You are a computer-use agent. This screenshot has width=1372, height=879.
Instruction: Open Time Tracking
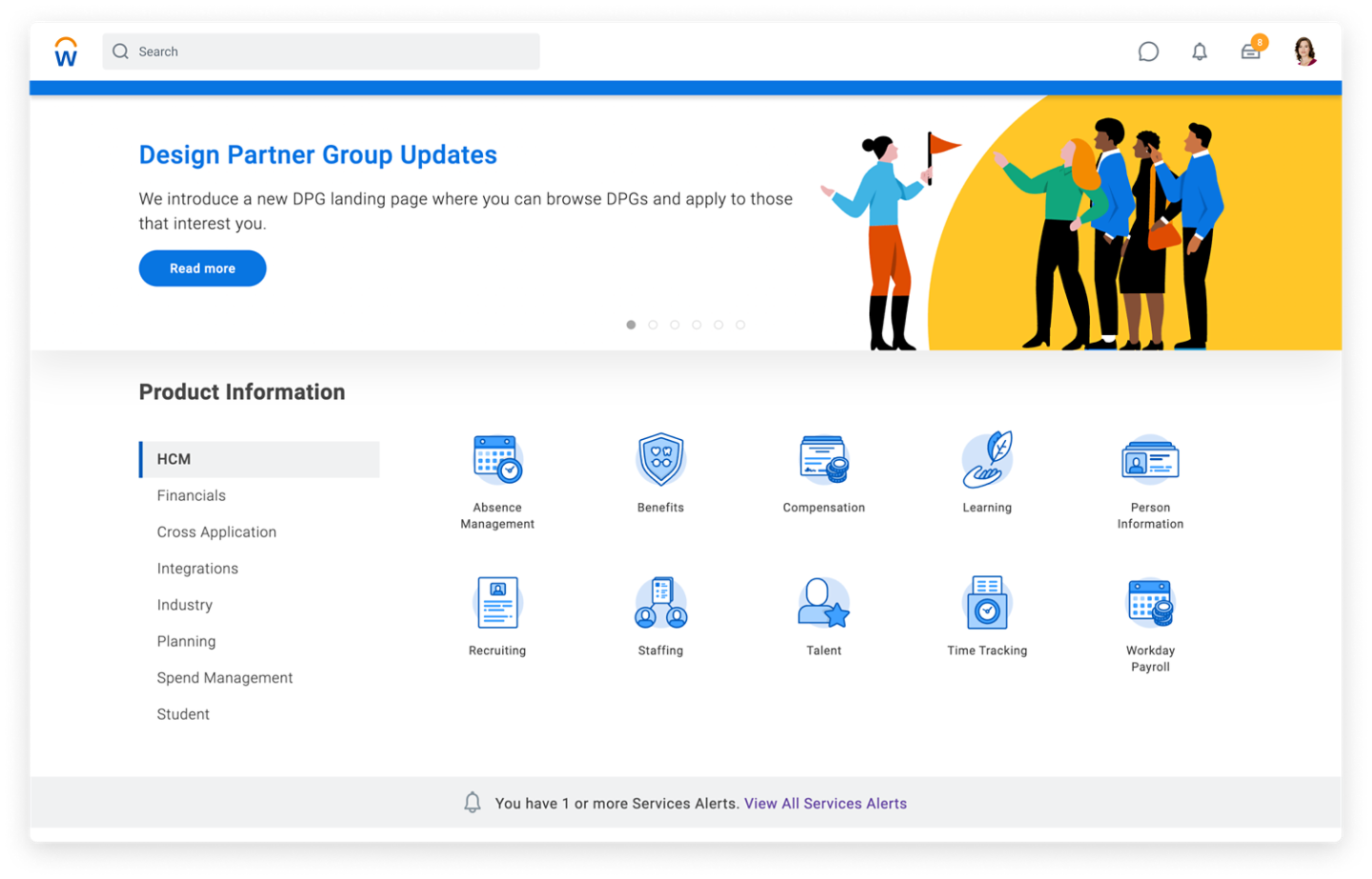(986, 602)
